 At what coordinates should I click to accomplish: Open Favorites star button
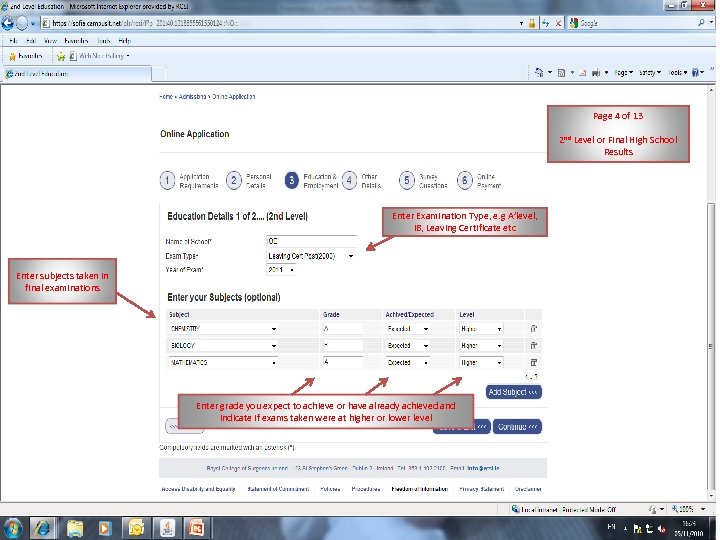coord(26,56)
